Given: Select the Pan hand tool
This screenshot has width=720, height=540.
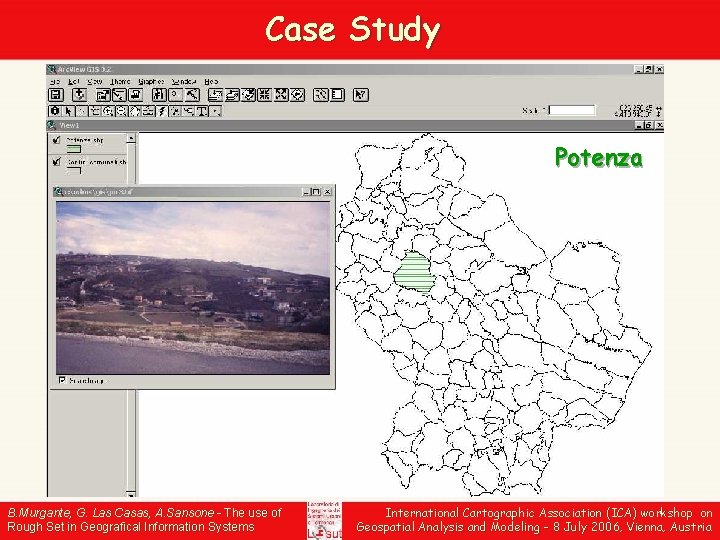Looking at the screenshot, I should pos(134,111).
